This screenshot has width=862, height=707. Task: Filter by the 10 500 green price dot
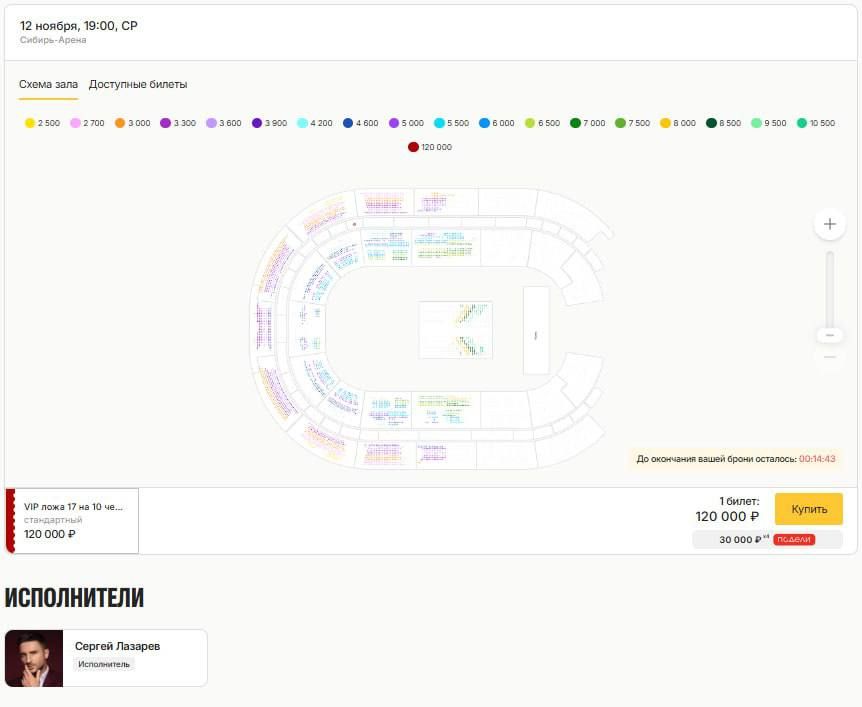pyautogui.click(x=802, y=123)
